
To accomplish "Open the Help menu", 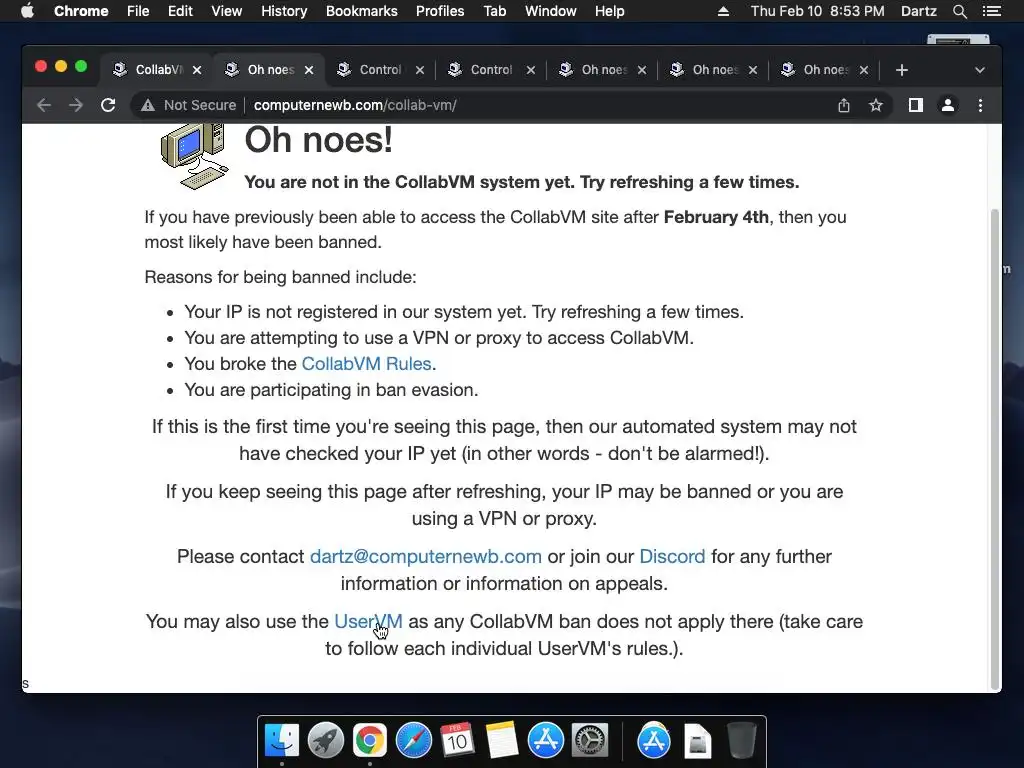I will click(x=609, y=11).
